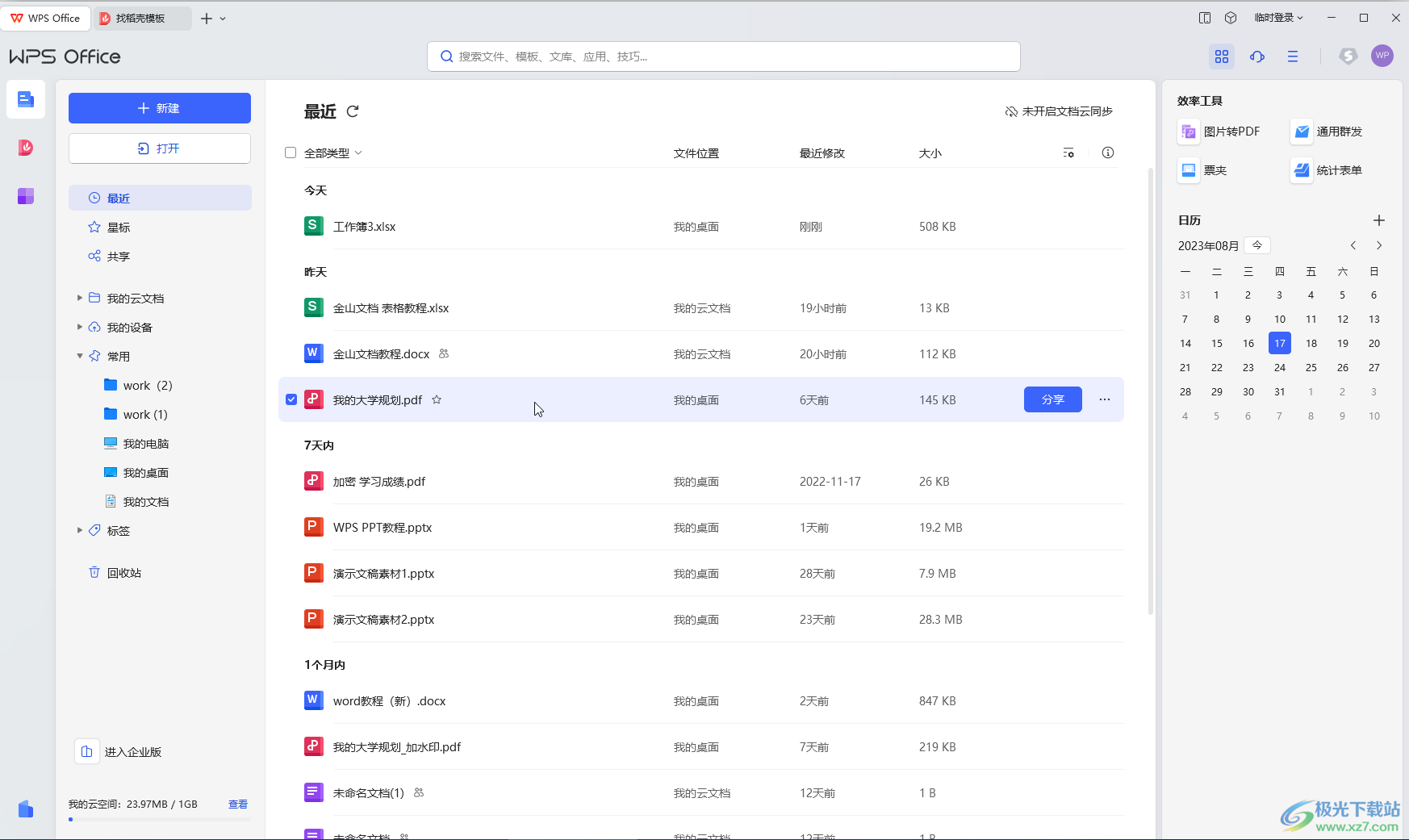Expand the 标签 tree node
The image size is (1409, 840).
coord(80,530)
